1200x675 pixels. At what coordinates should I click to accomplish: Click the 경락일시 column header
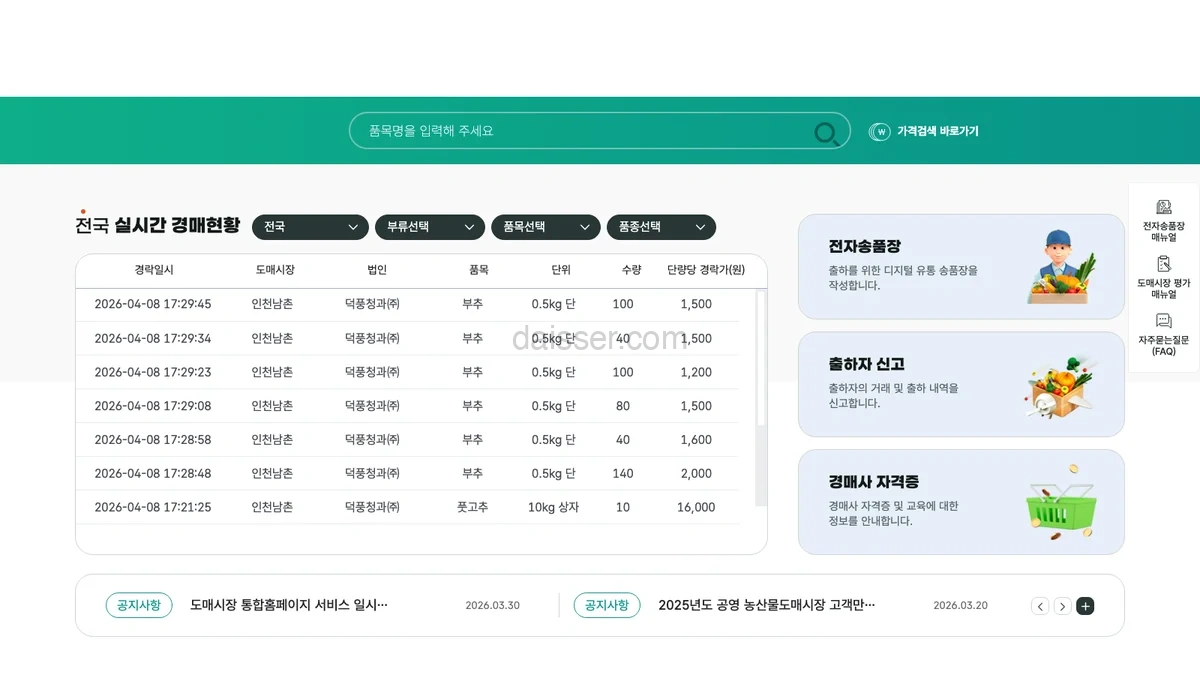pos(154,270)
